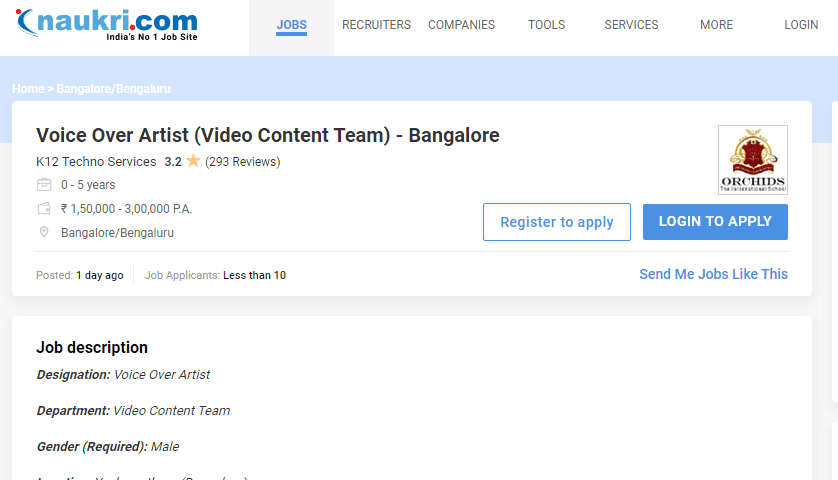Click the 'Posted: 1 day ago' text
The image size is (838, 480).
tap(80, 275)
